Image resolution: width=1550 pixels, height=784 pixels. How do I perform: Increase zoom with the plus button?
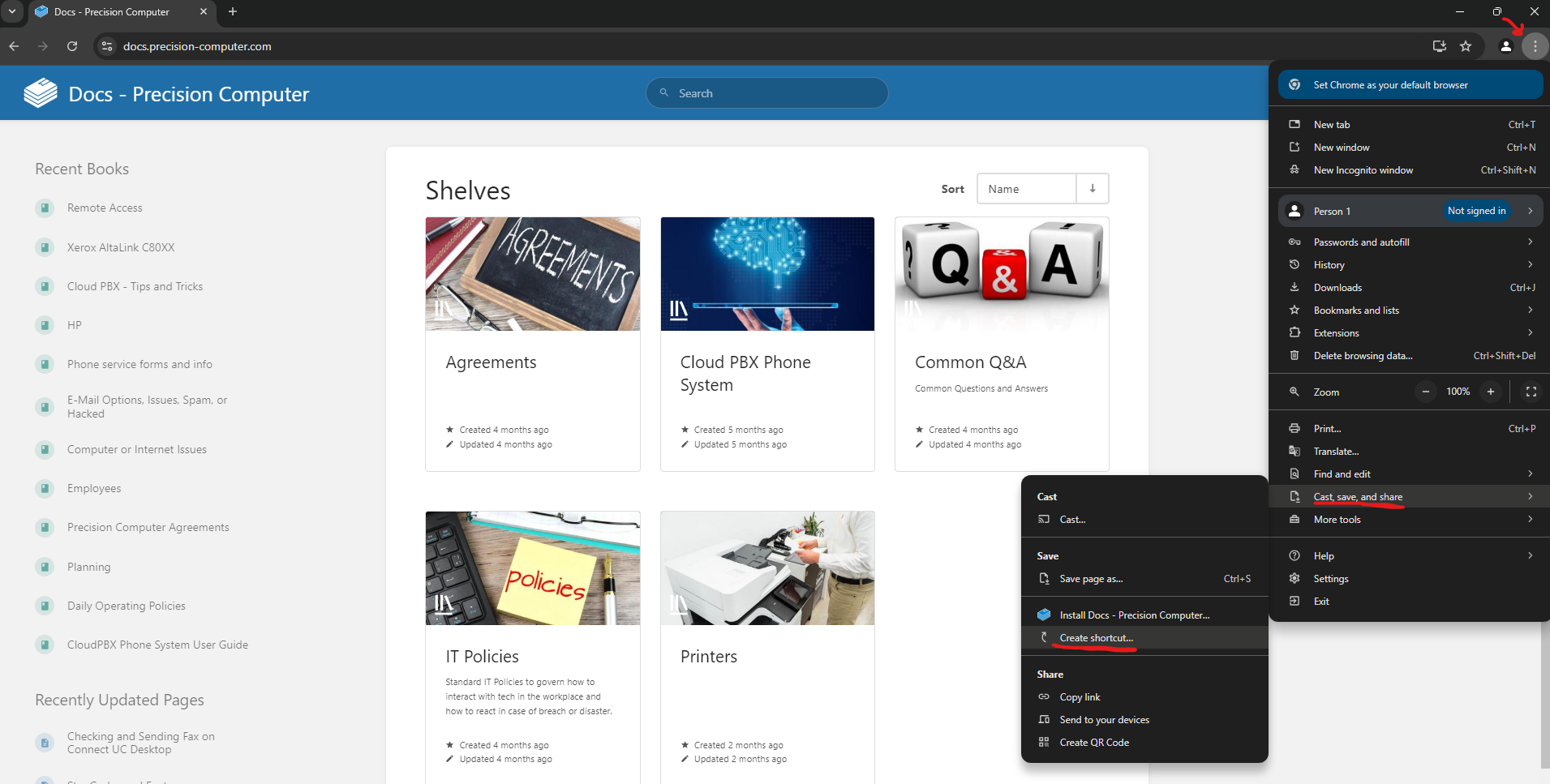click(x=1490, y=392)
